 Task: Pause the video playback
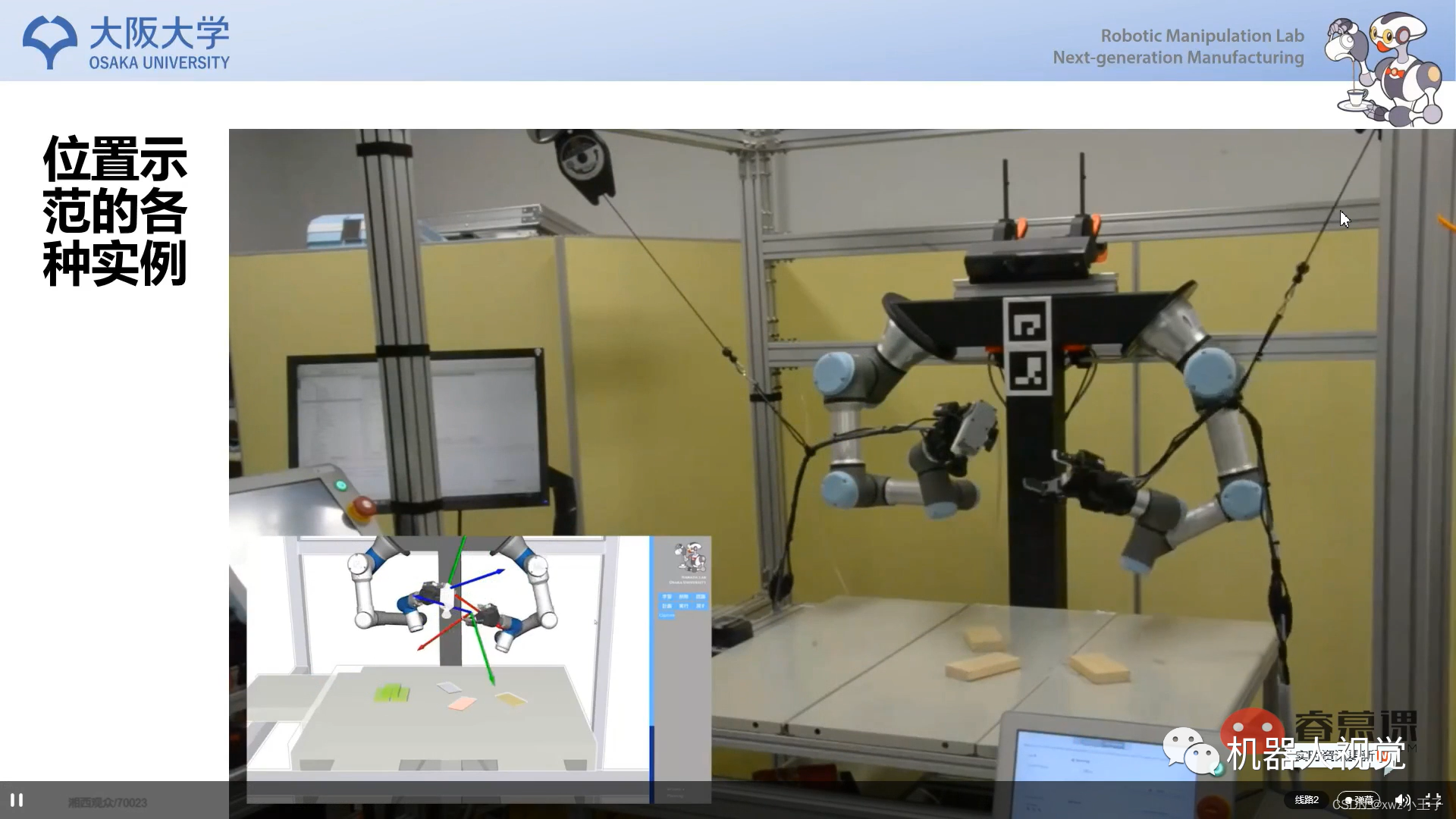tap(17, 800)
